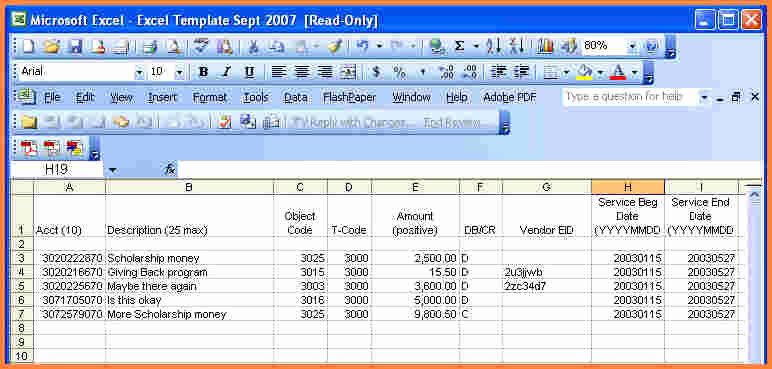This screenshot has width=772, height=369.
Task: Click the Open file folder icon
Action: [x=51, y=47]
